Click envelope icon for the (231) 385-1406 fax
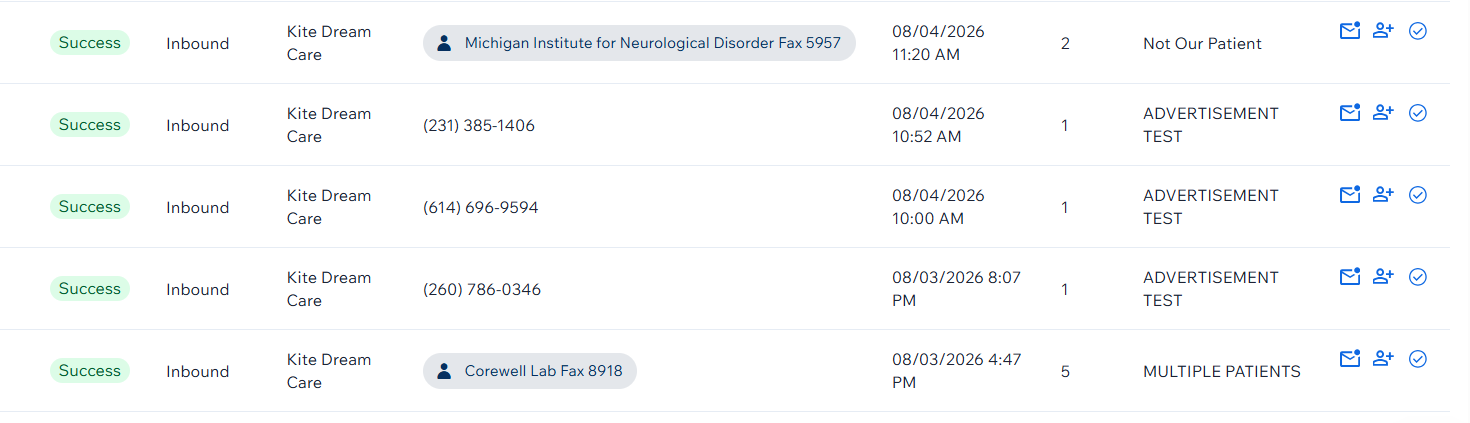Viewport: 1470px width, 423px height. [x=1350, y=113]
